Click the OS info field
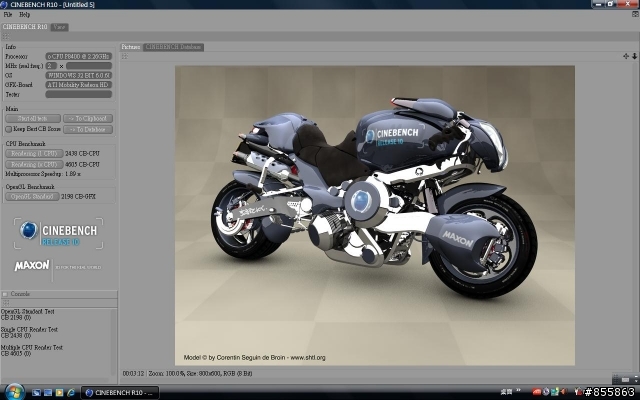The width and height of the screenshot is (640, 400). tap(78, 75)
